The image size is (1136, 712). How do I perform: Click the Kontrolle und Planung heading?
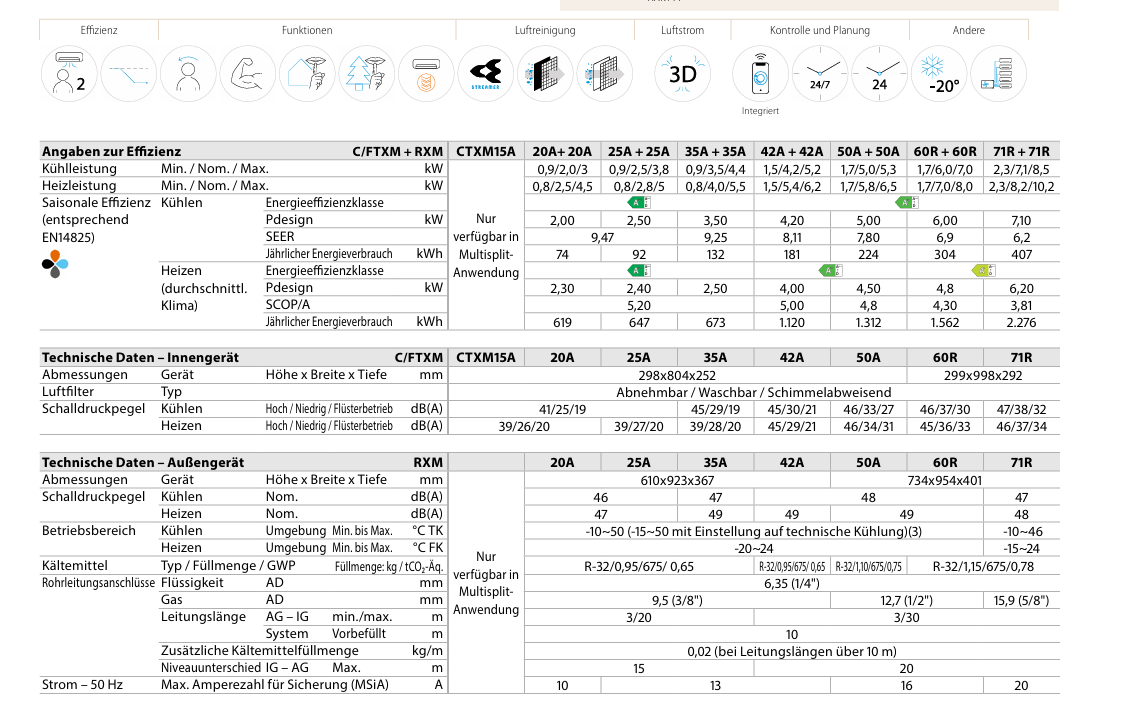(819, 31)
